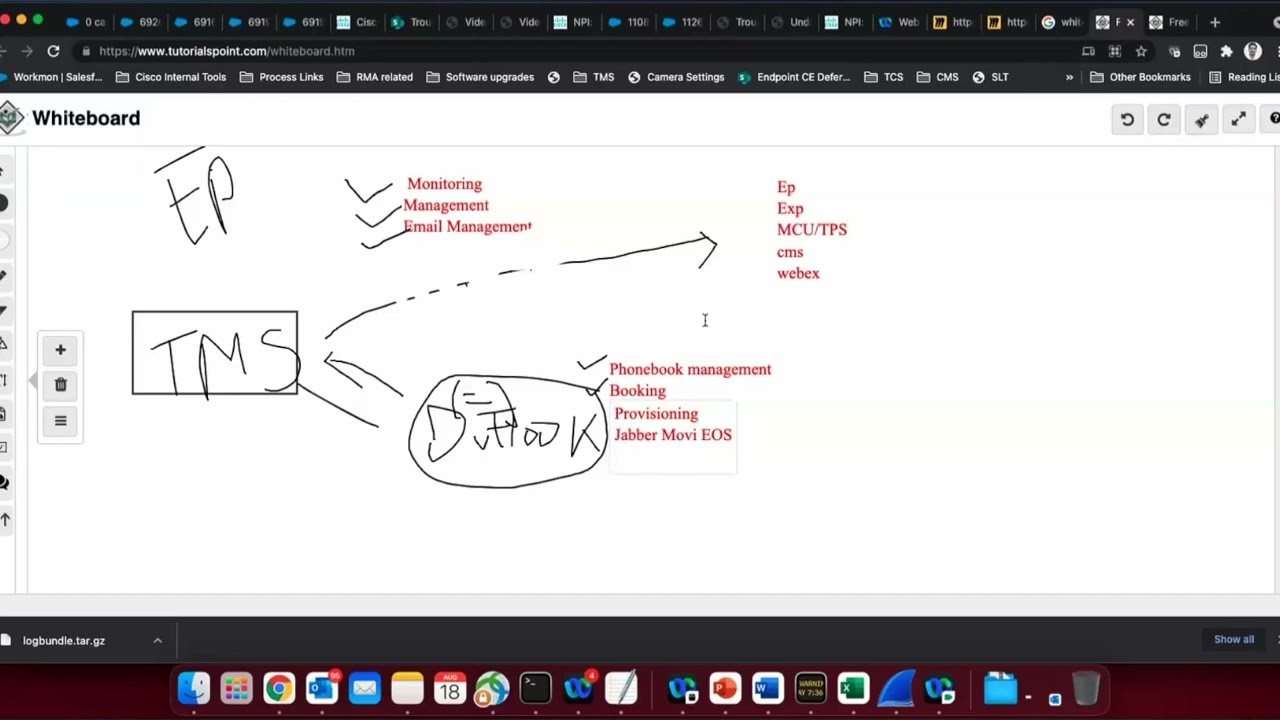Screen dimensions: 1280x720
Task: Open the logbundle.tar.gz downloaded file
Action: coord(64,641)
